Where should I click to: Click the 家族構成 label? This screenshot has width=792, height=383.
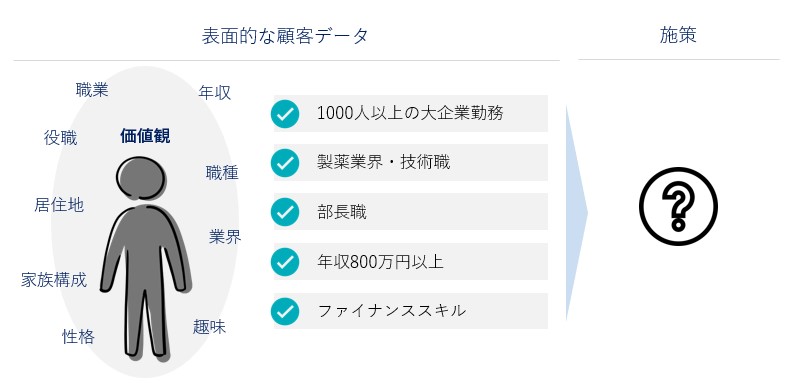click(x=54, y=279)
